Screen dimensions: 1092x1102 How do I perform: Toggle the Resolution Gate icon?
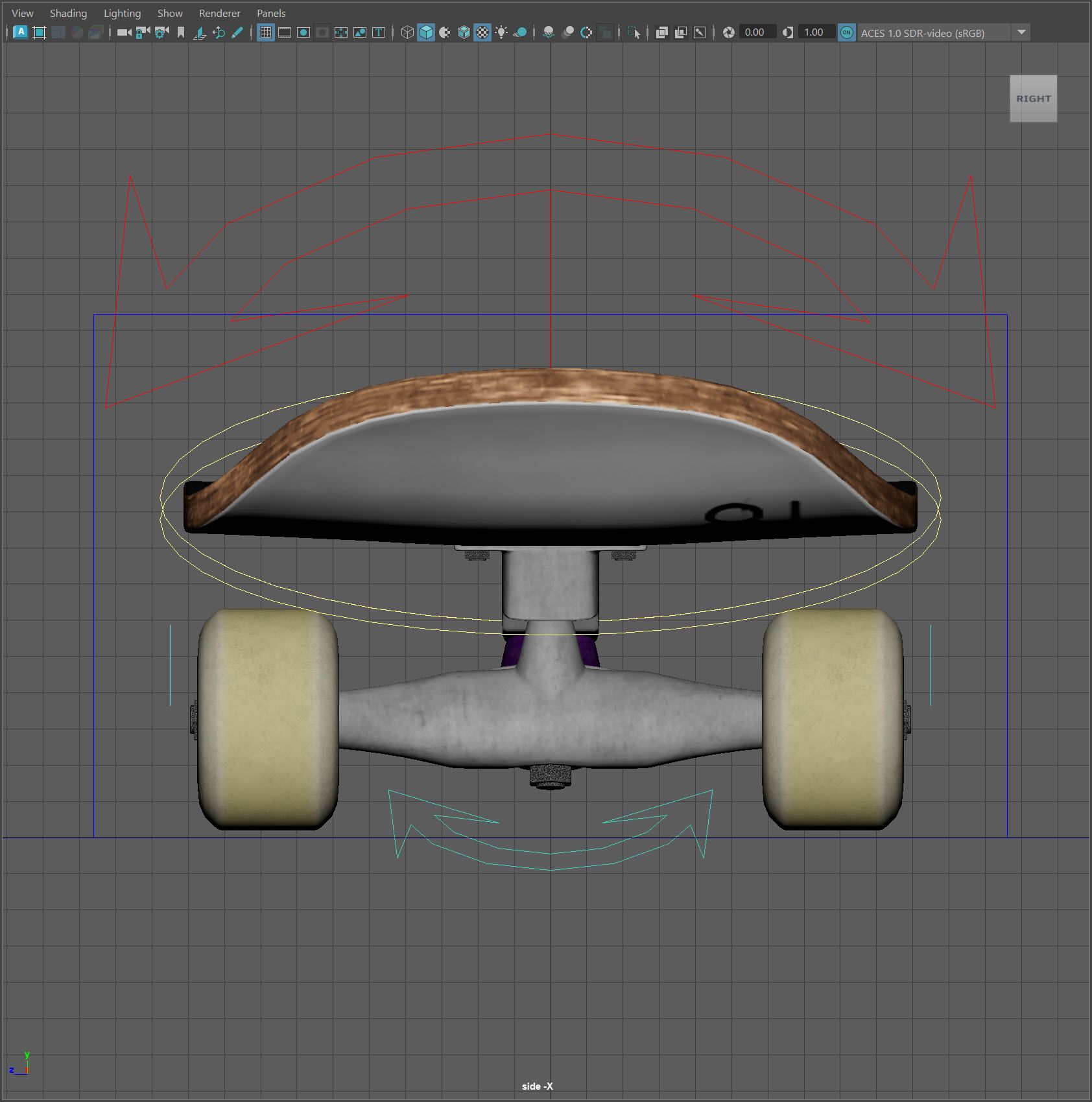tap(303, 32)
